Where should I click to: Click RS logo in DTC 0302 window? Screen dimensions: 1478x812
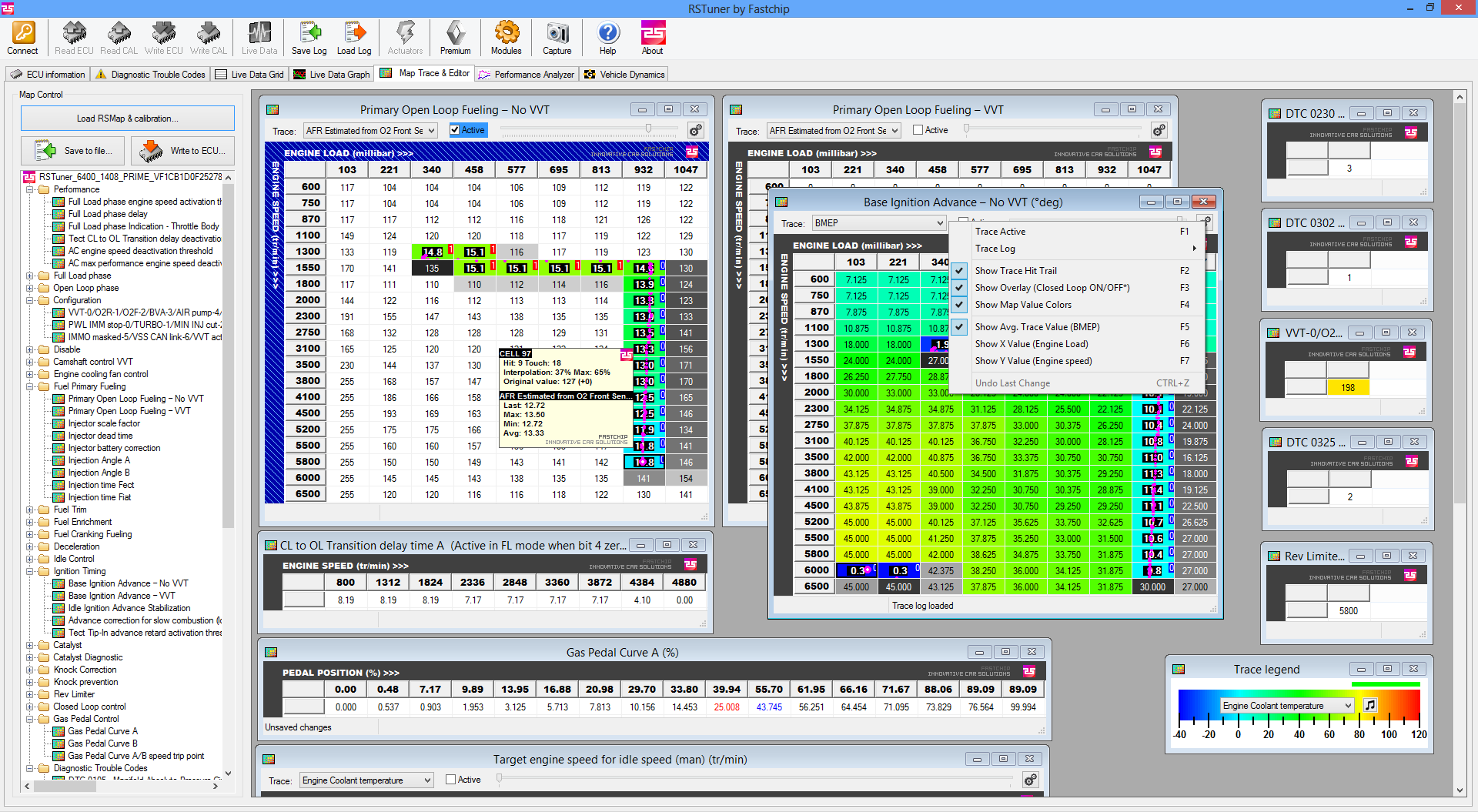(1411, 242)
